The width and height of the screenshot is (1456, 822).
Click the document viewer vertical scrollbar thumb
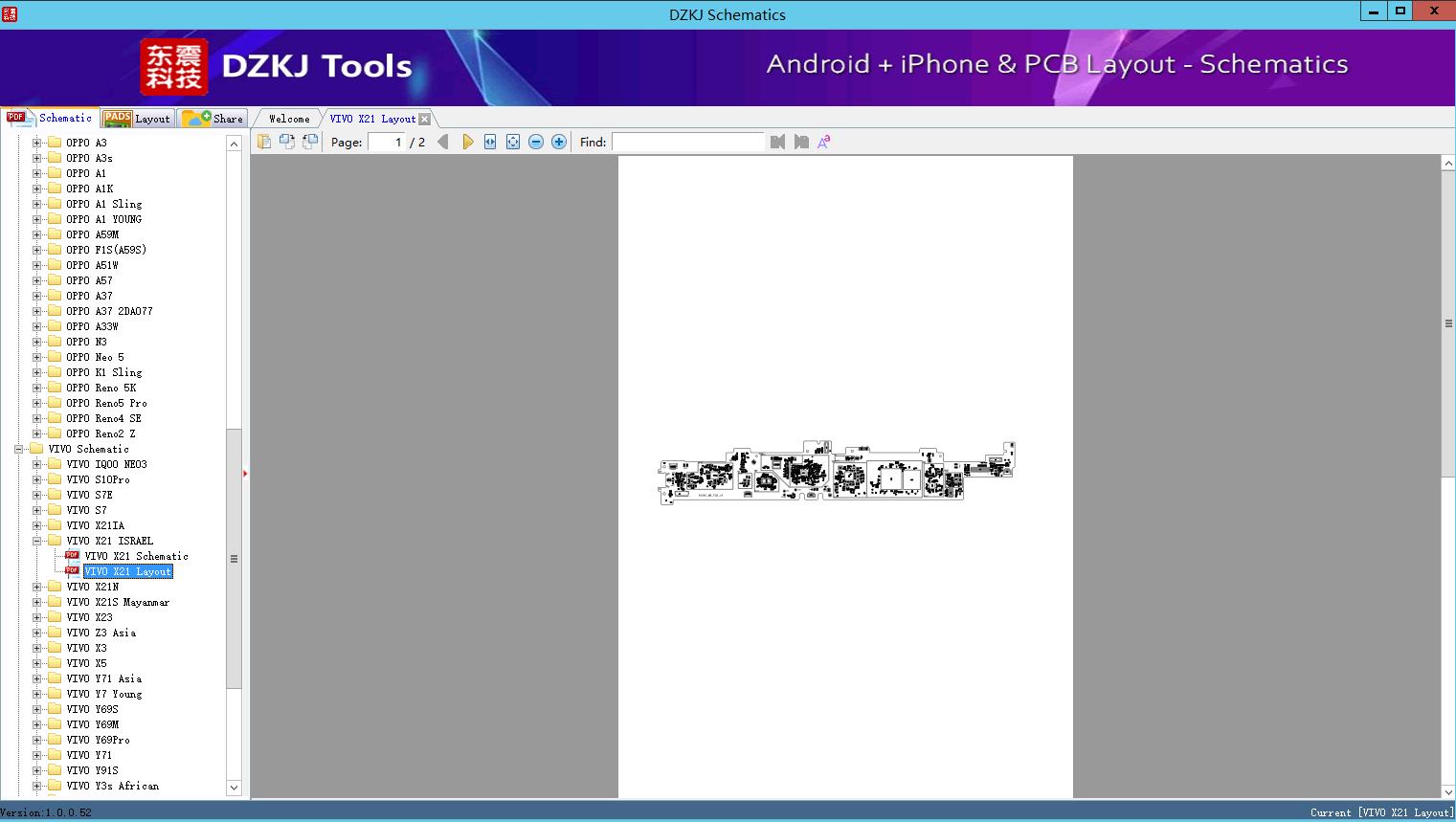point(1448,323)
